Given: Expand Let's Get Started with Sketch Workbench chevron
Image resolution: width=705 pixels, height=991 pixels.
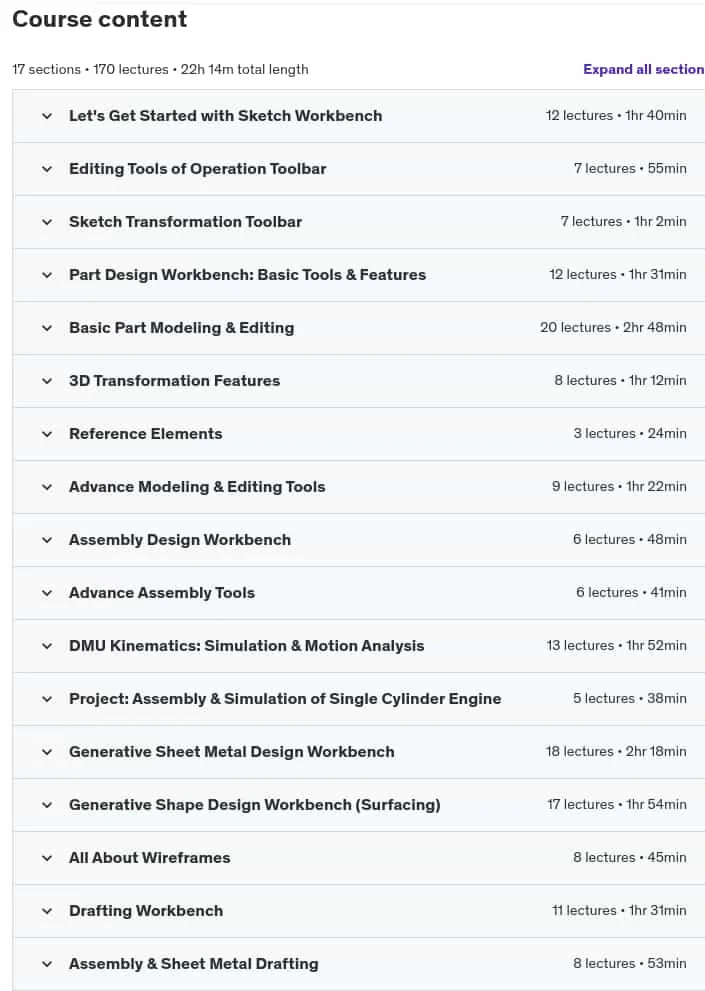Looking at the screenshot, I should [47, 116].
